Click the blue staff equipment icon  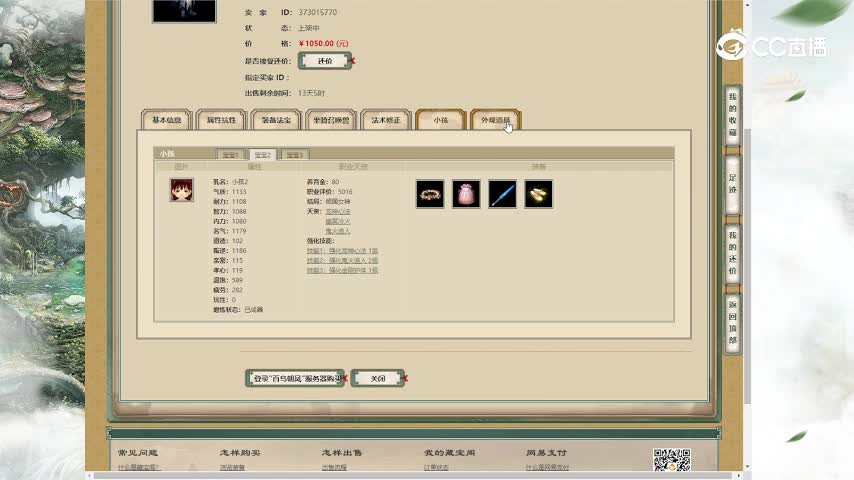(502, 194)
